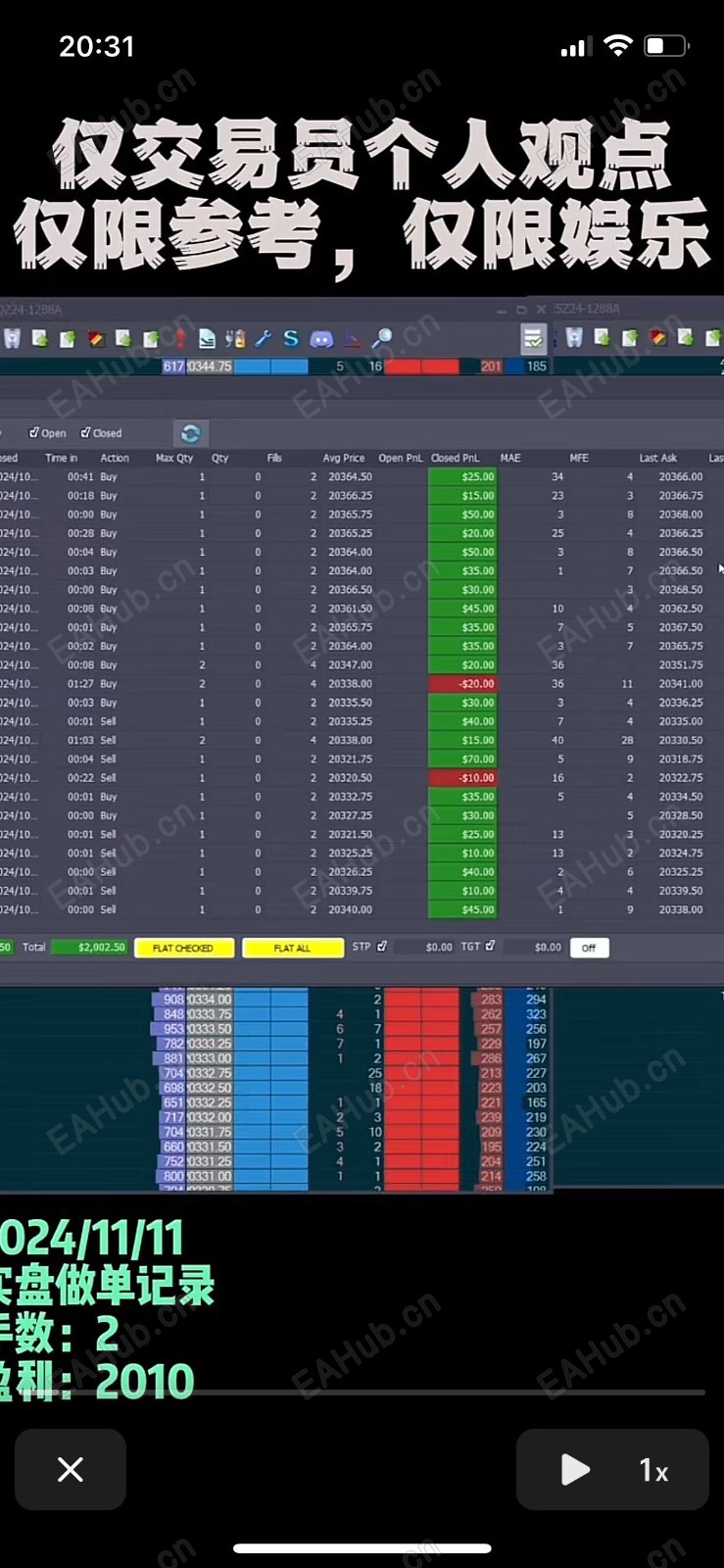This screenshot has width=724, height=1568.
Task: Seek on the video progress bar
Action: point(362,1392)
